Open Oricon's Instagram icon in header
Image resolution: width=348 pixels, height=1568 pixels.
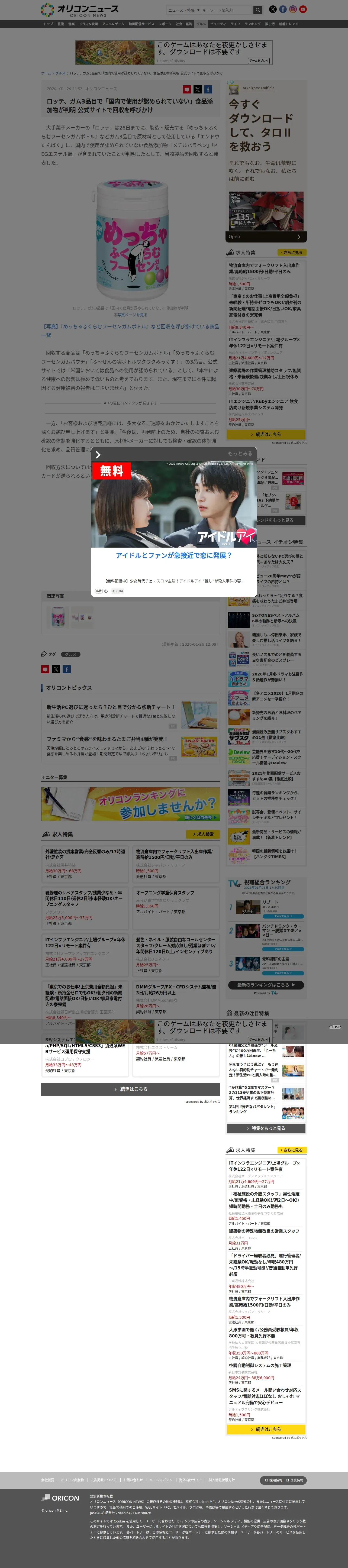coord(293,9)
